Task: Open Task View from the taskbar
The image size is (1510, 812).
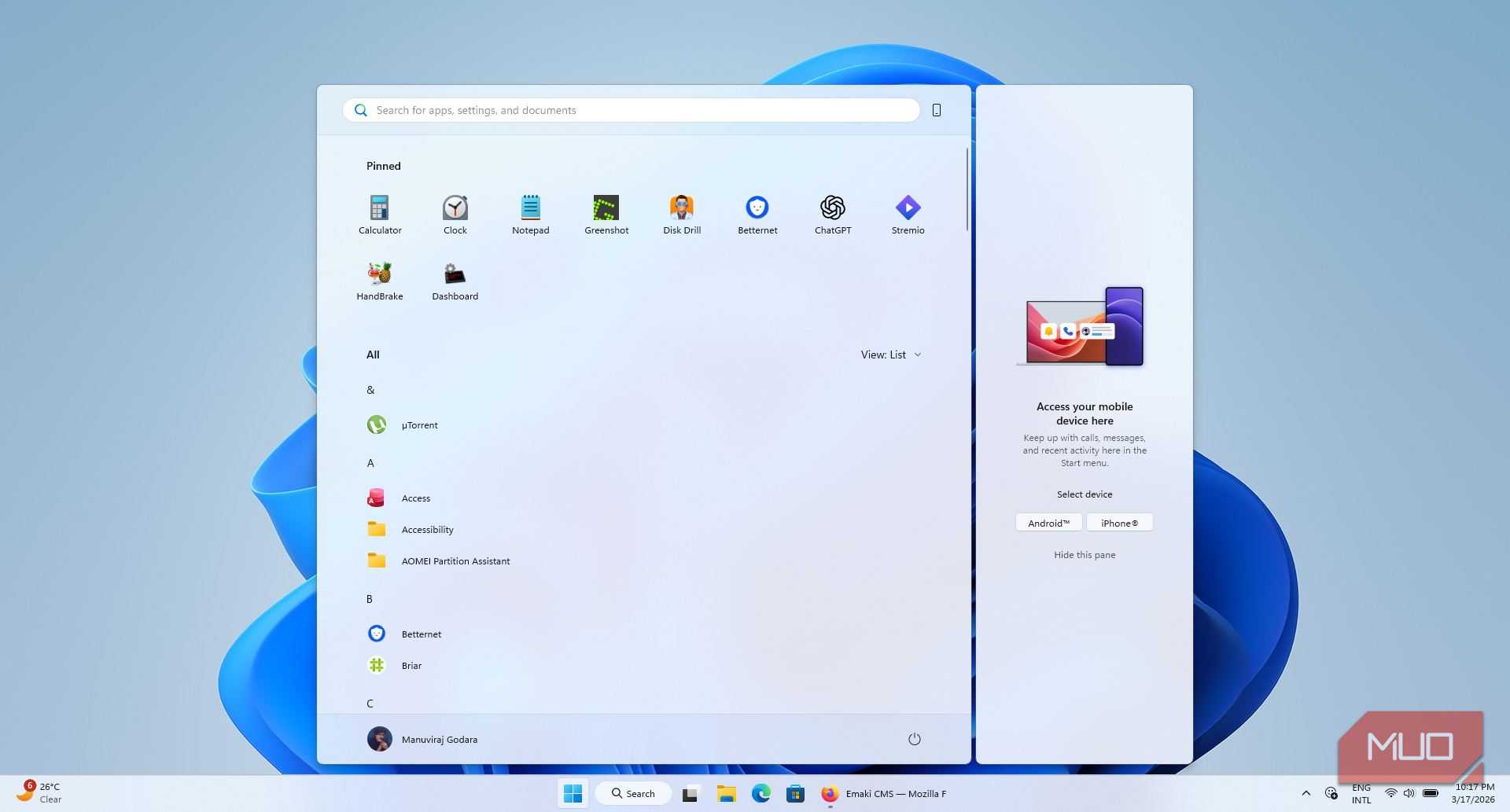Action: (691, 794)
